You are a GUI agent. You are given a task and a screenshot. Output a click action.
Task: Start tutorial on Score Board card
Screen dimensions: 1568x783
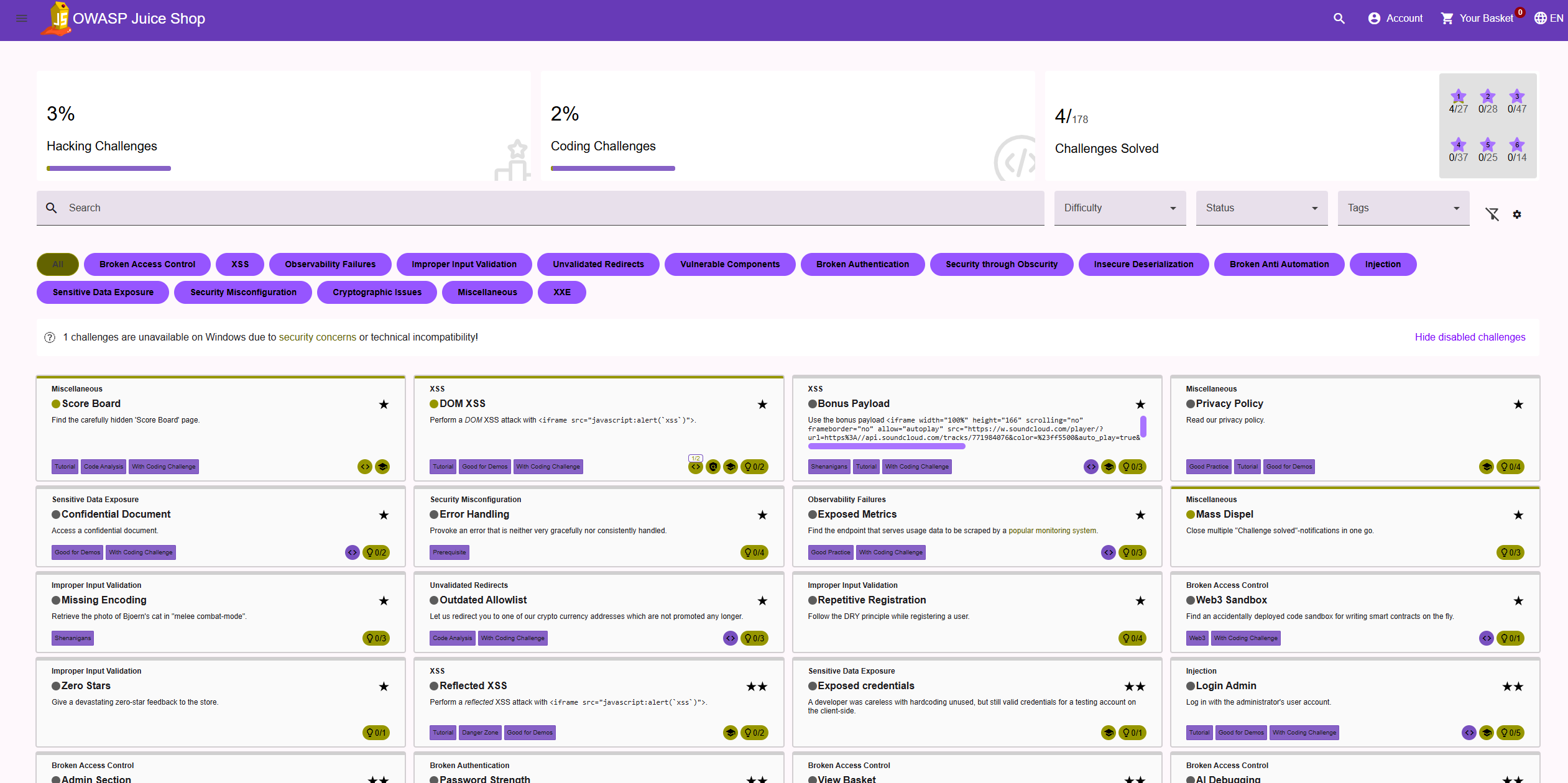(382, 467)
